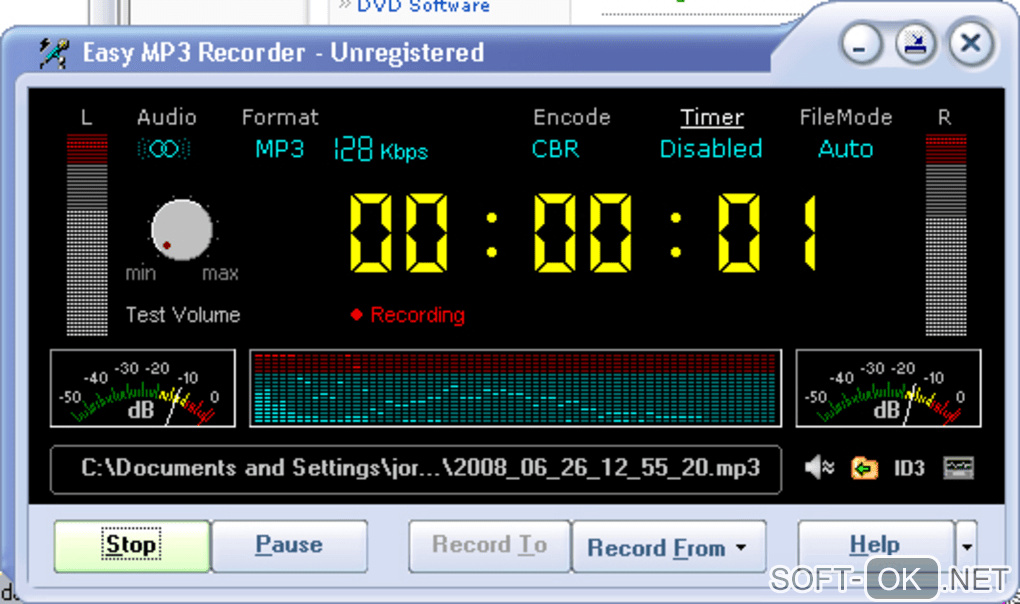The height and width of the screenshot is (604, 1020).
Task: Open the Record From dropdown
Action: (x=668, y=547)
